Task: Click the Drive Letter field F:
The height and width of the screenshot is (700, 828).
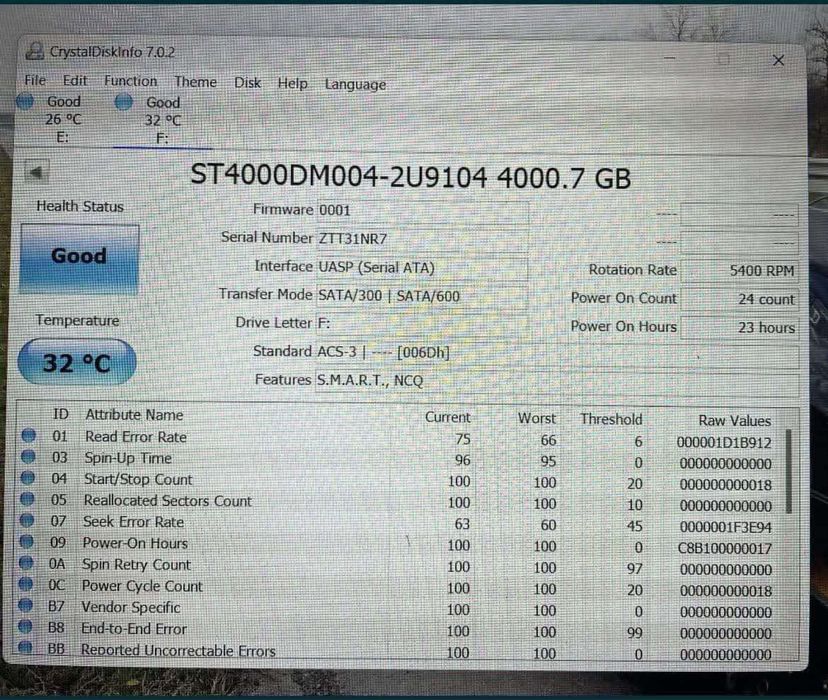Action: [422, 324]
